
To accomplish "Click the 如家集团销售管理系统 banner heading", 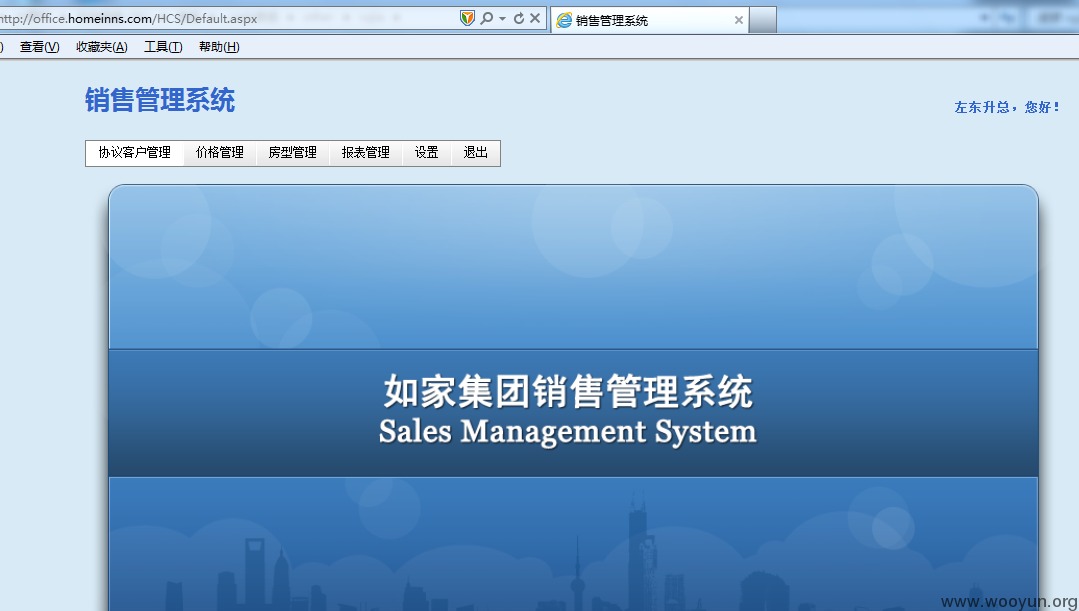I will pos(568,392).
